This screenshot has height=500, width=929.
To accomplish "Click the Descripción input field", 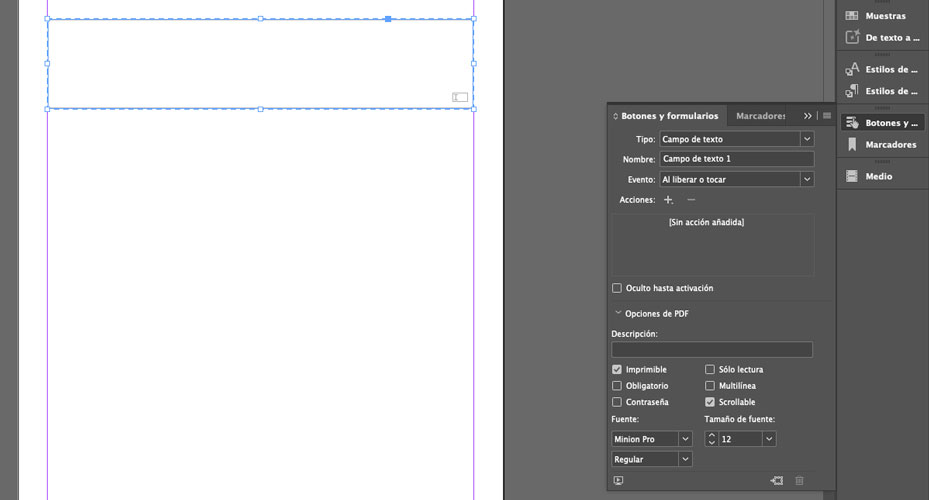I will (x=712, y=350).
